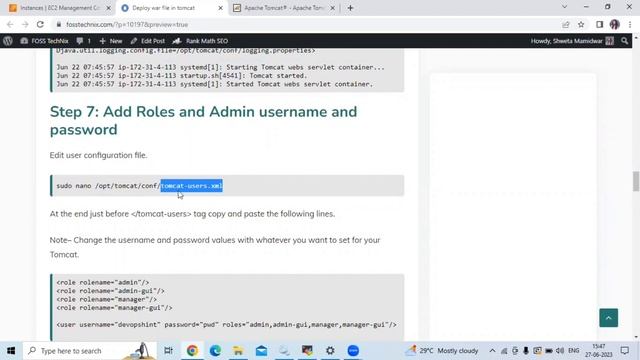Click the 'Tomcat started.' log line
This screenshot has width=640, height=360.
[182, 76]
